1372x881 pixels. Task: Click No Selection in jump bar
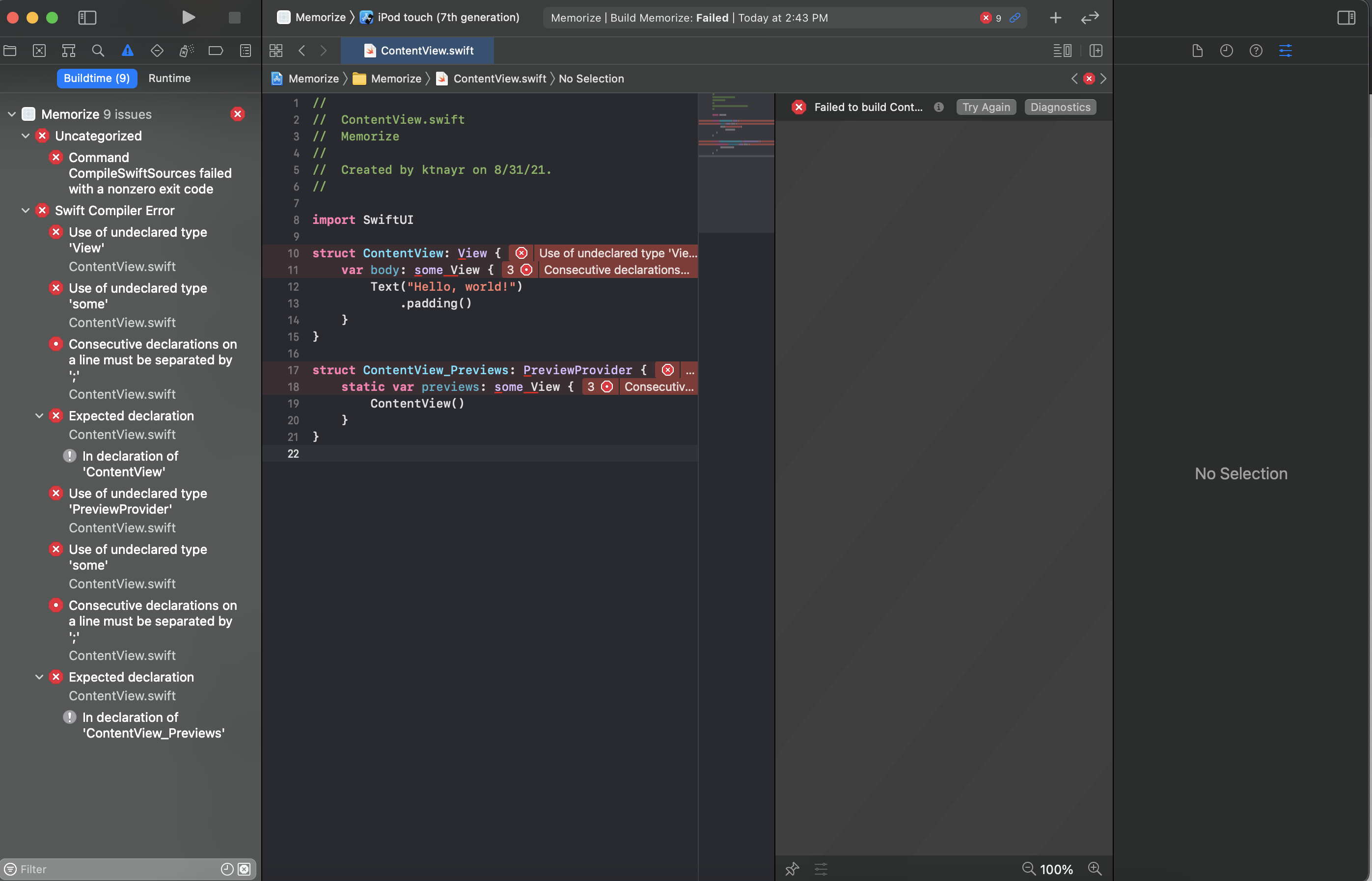(x=591, y=79)
